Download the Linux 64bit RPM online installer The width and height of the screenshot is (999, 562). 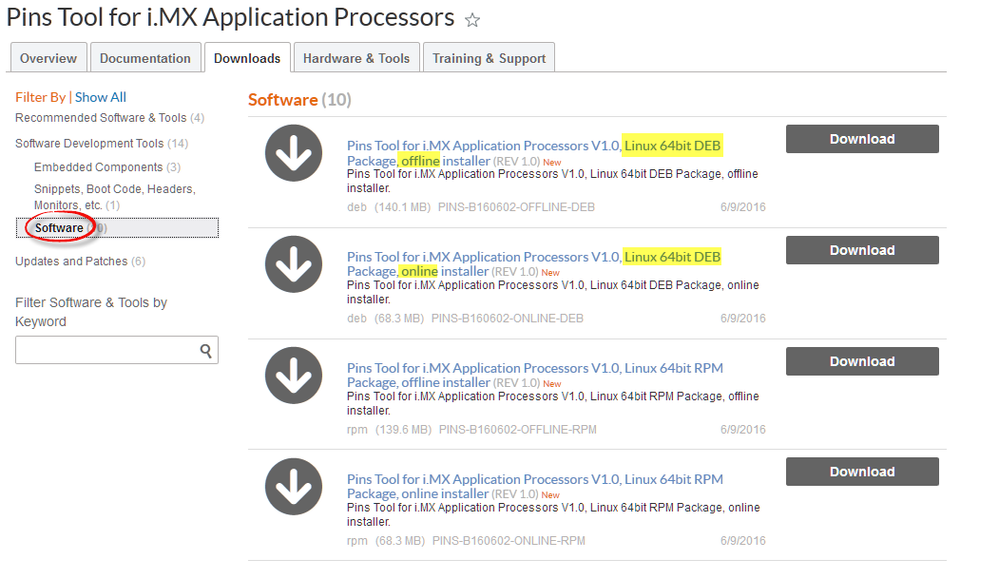(x=862, y=472)
